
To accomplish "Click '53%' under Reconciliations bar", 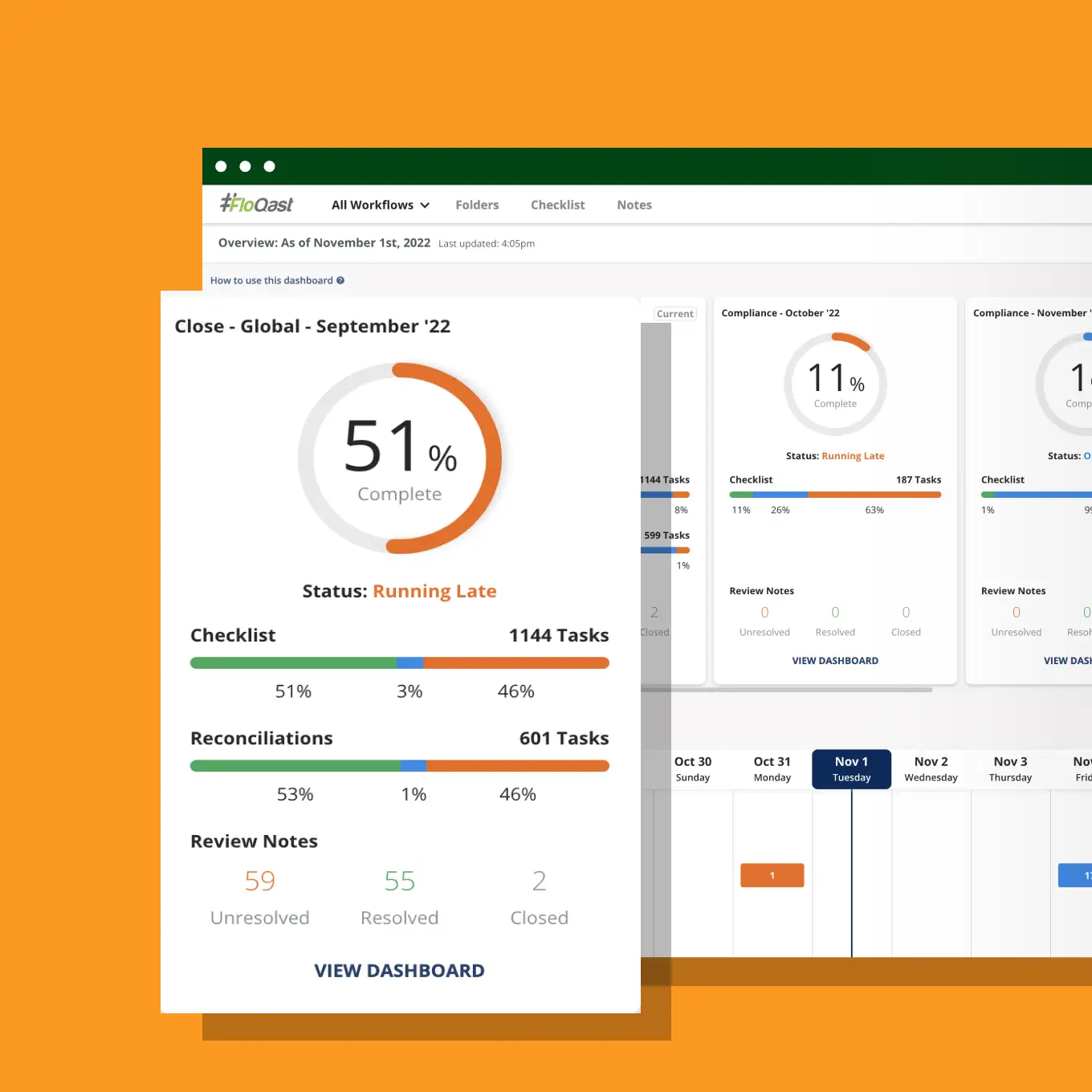I will pyautogui.click(x=295, y=794).
